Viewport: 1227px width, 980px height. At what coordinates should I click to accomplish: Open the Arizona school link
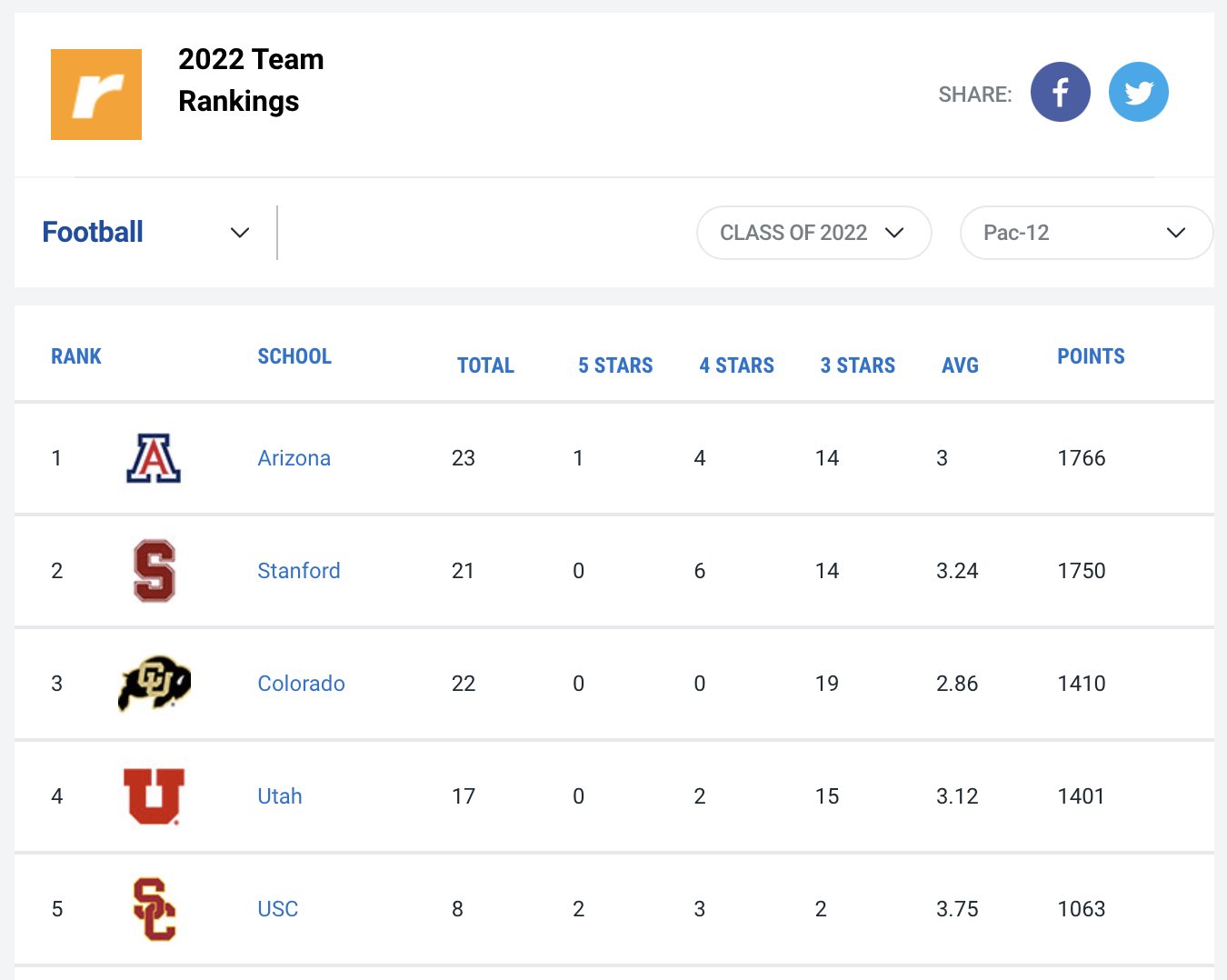click(x=294, y=458)
